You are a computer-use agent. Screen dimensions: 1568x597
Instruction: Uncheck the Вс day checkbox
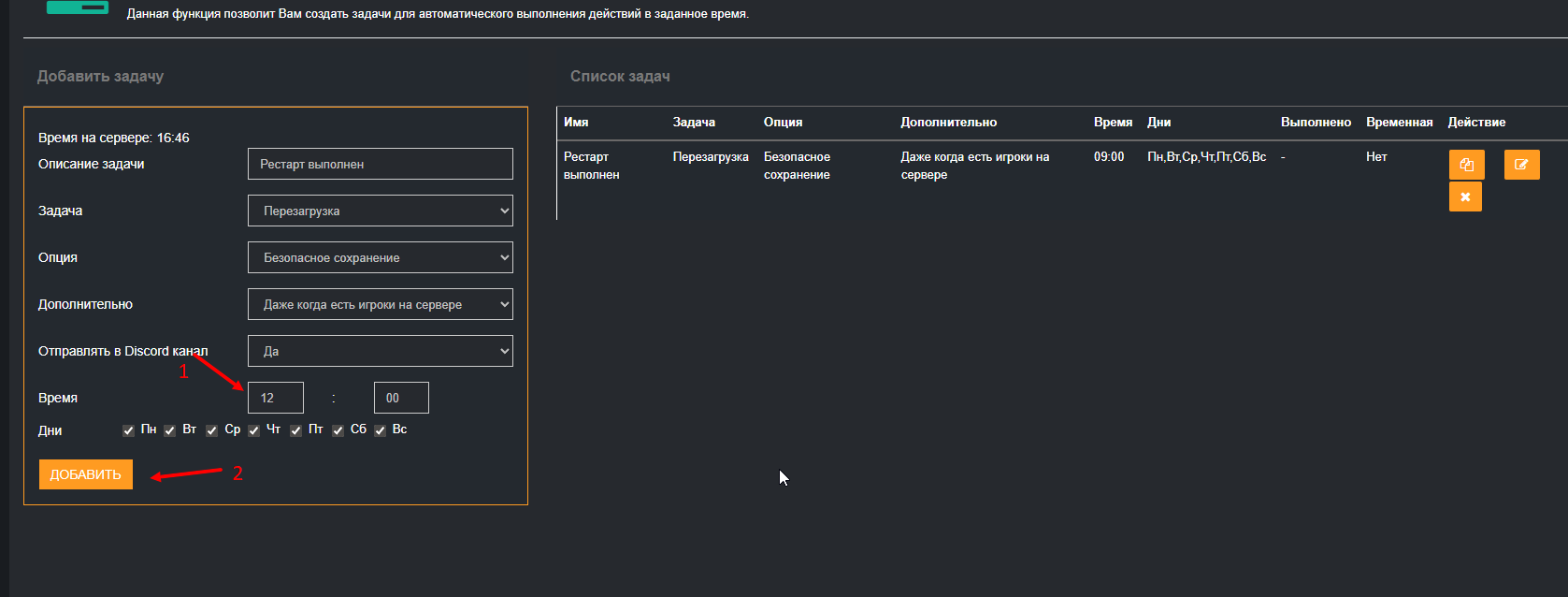(380, 430)
